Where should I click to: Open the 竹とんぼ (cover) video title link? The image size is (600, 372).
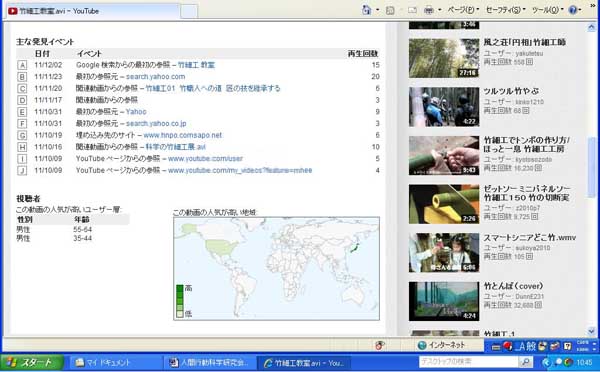[x=513, y=286]
